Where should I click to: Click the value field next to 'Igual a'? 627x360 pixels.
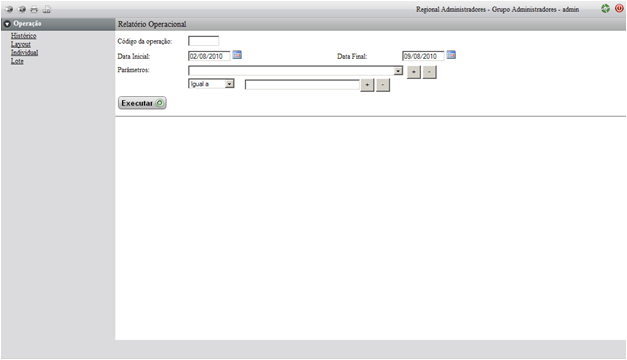click(x=302, y=85)
